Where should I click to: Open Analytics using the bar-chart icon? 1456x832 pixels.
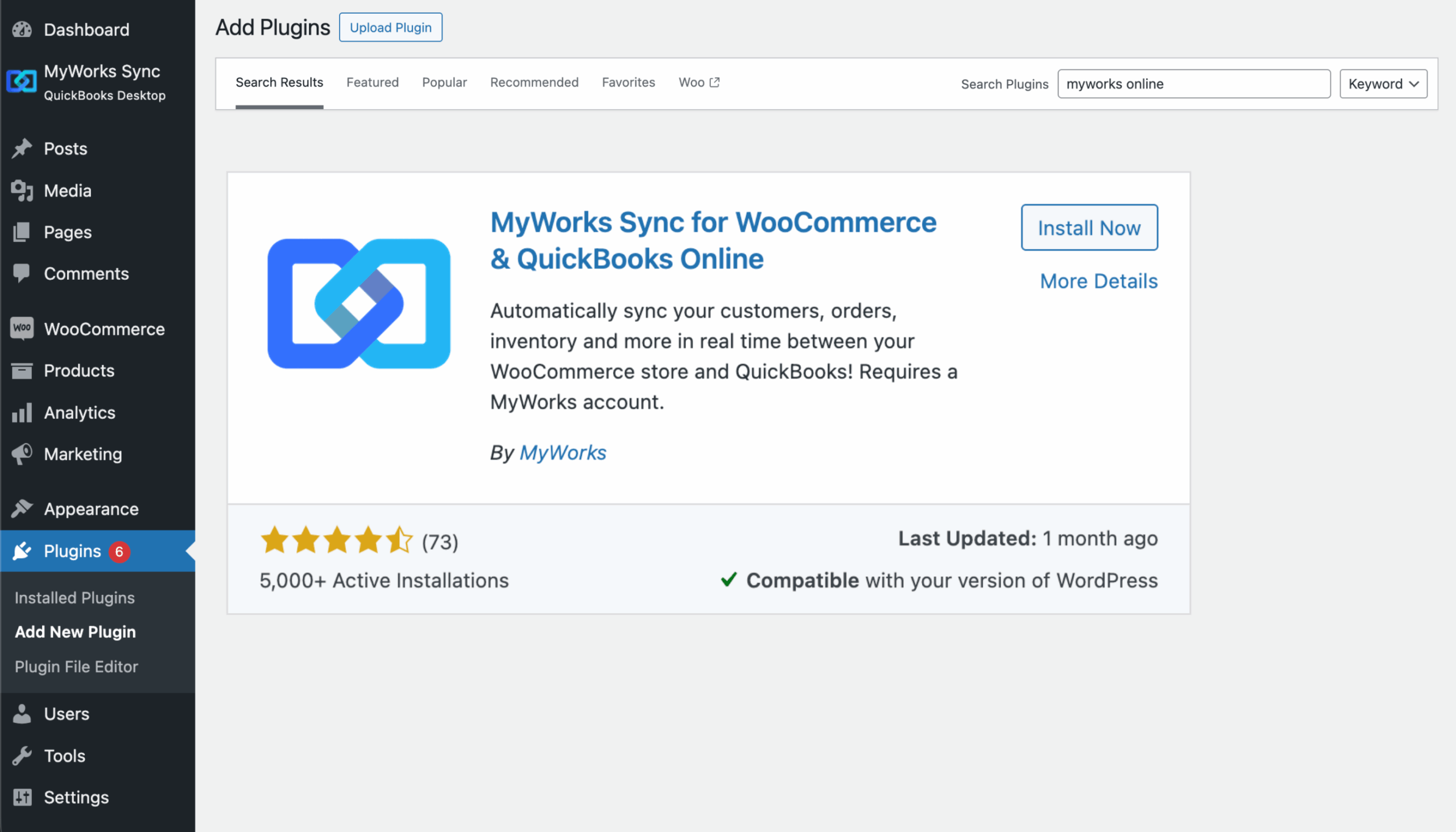[x=22, y=412]
